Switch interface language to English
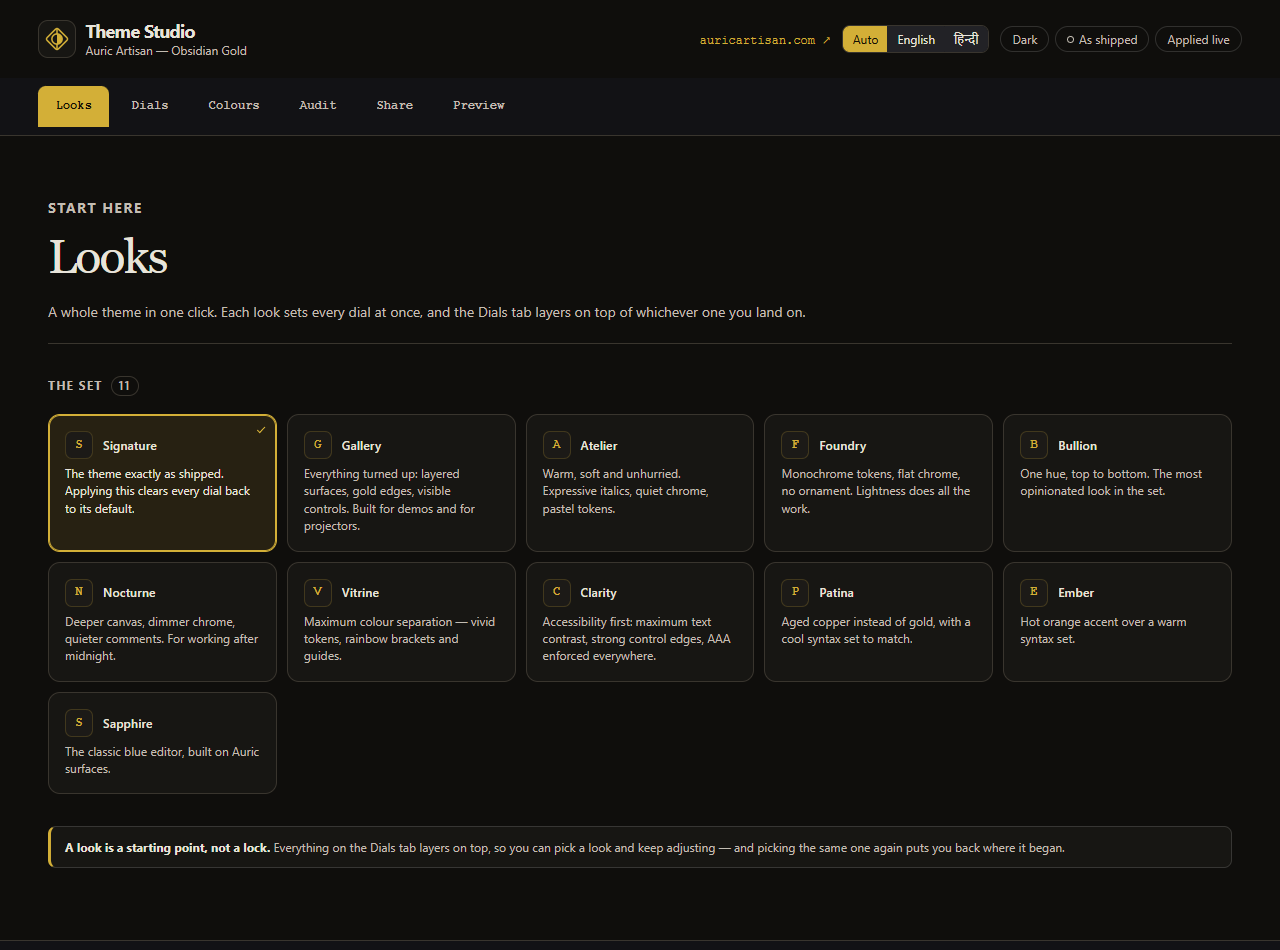 tap(916, 39)
